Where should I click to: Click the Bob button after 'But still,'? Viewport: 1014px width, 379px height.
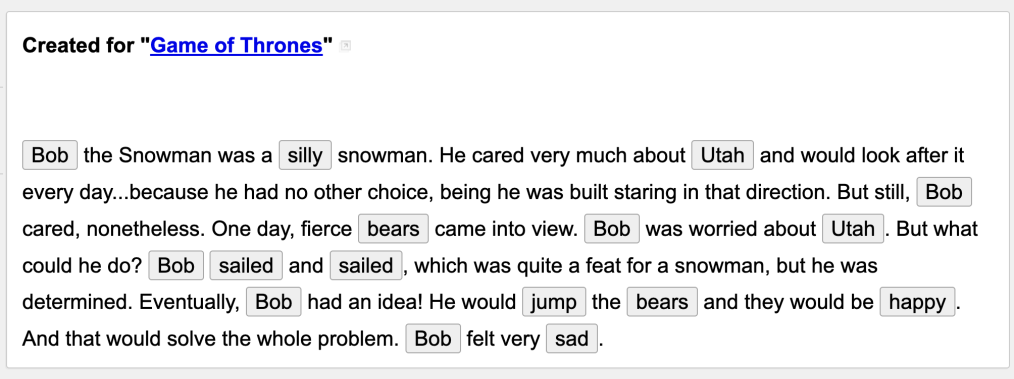click(x=944, y=192)
